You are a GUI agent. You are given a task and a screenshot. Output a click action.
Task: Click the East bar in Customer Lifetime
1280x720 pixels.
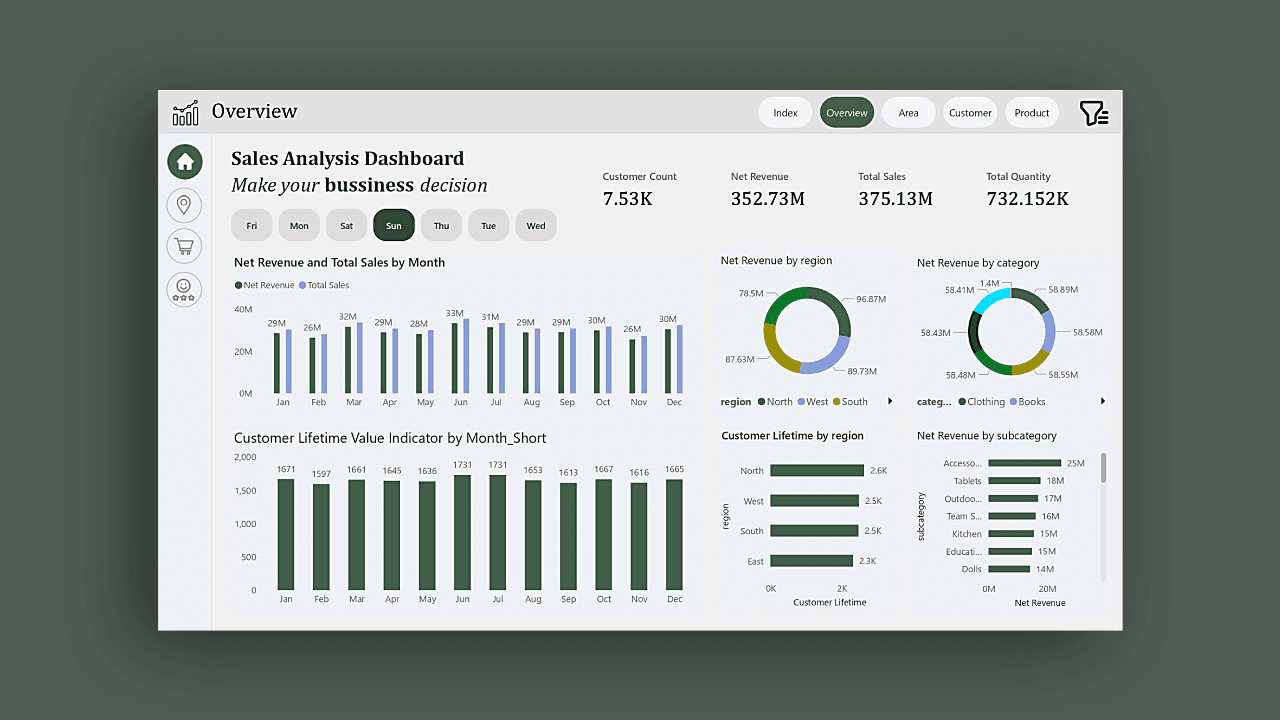point(812,561)
